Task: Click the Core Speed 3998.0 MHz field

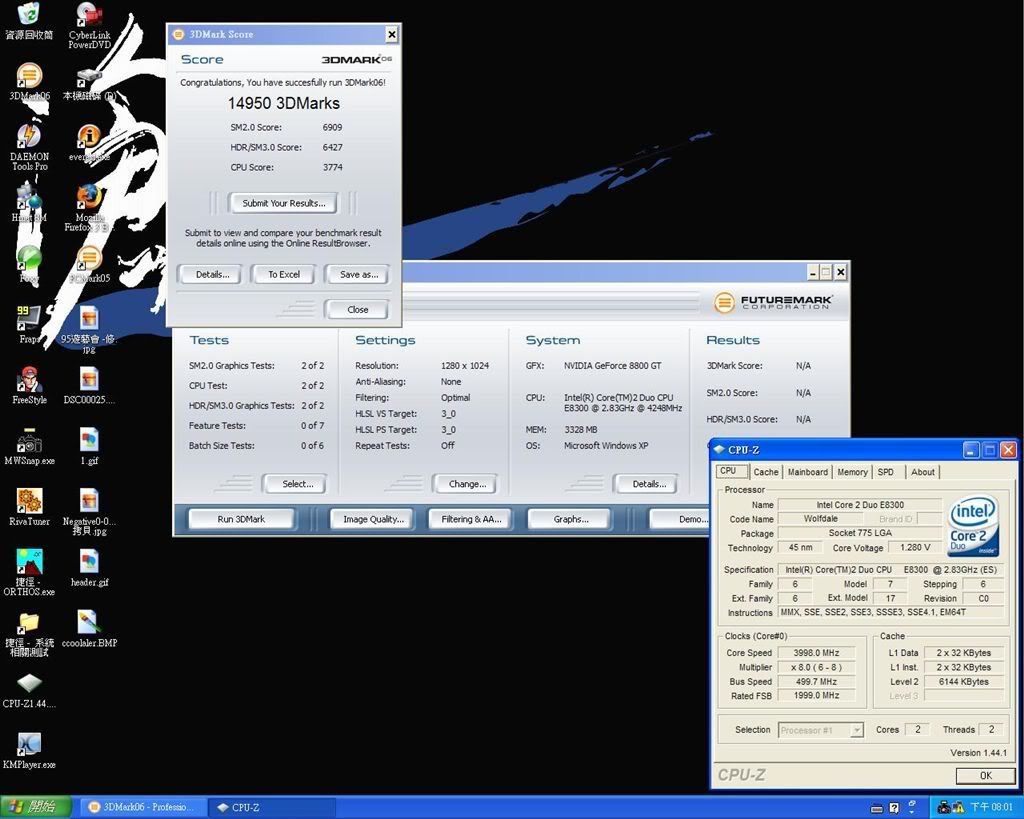Action: click(x=816, y=652)
